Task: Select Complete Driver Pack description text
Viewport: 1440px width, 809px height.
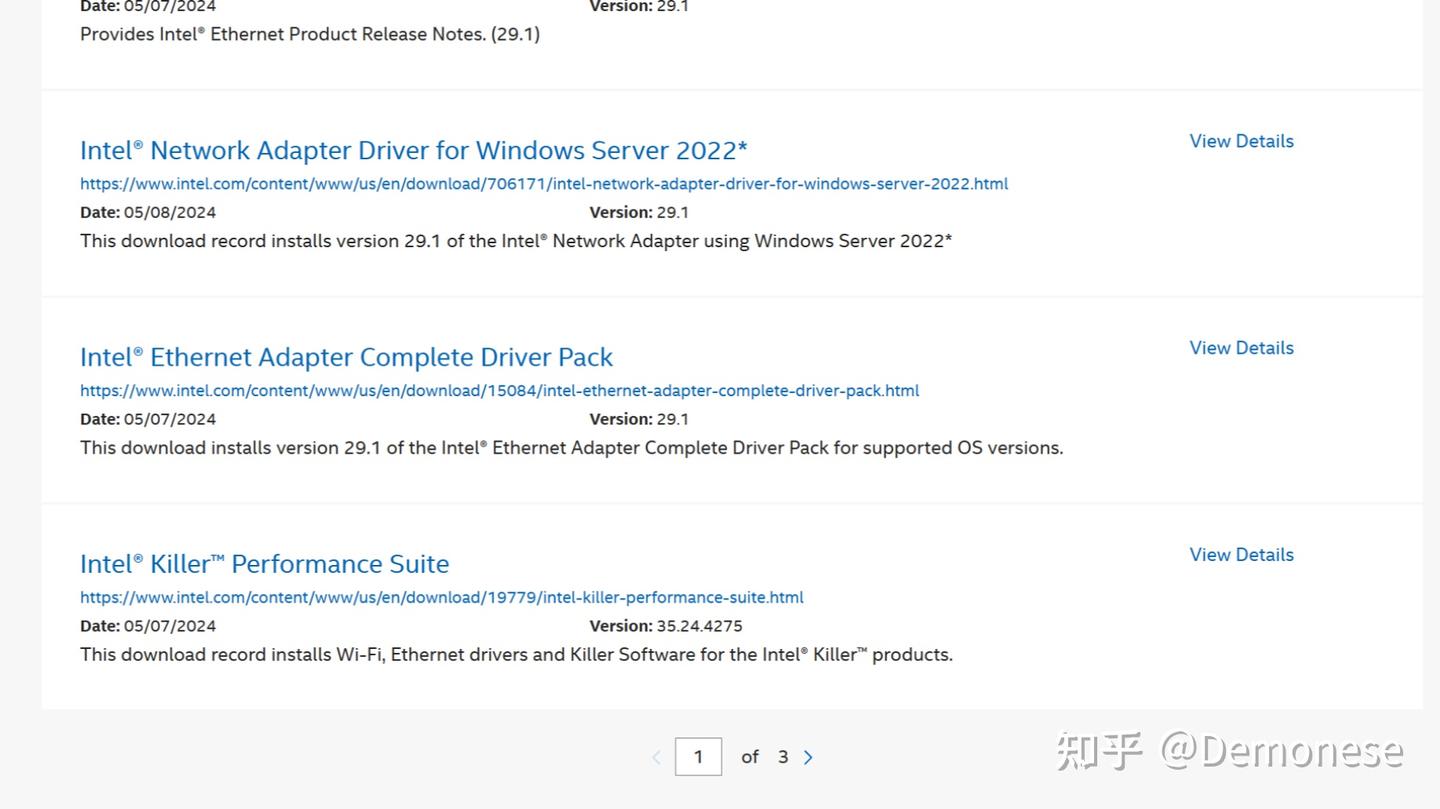Action: [572, 448]
